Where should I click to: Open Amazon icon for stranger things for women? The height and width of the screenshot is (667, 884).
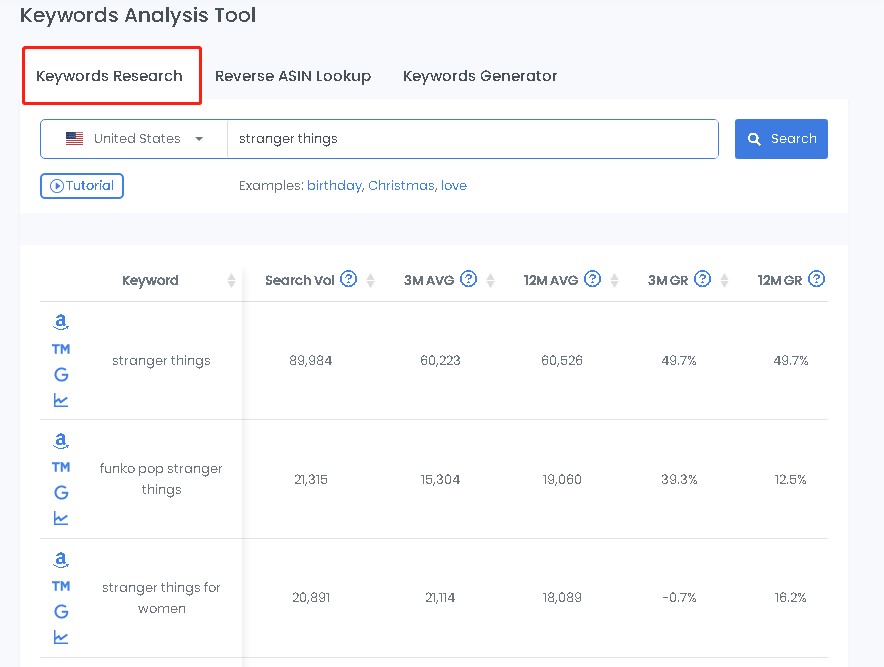[x=61, y=559]
